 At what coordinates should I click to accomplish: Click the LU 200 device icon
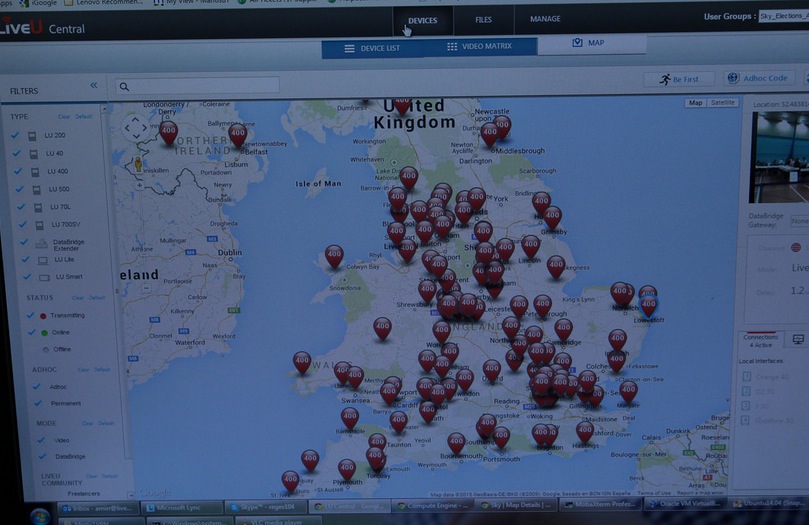coord(32,136)
